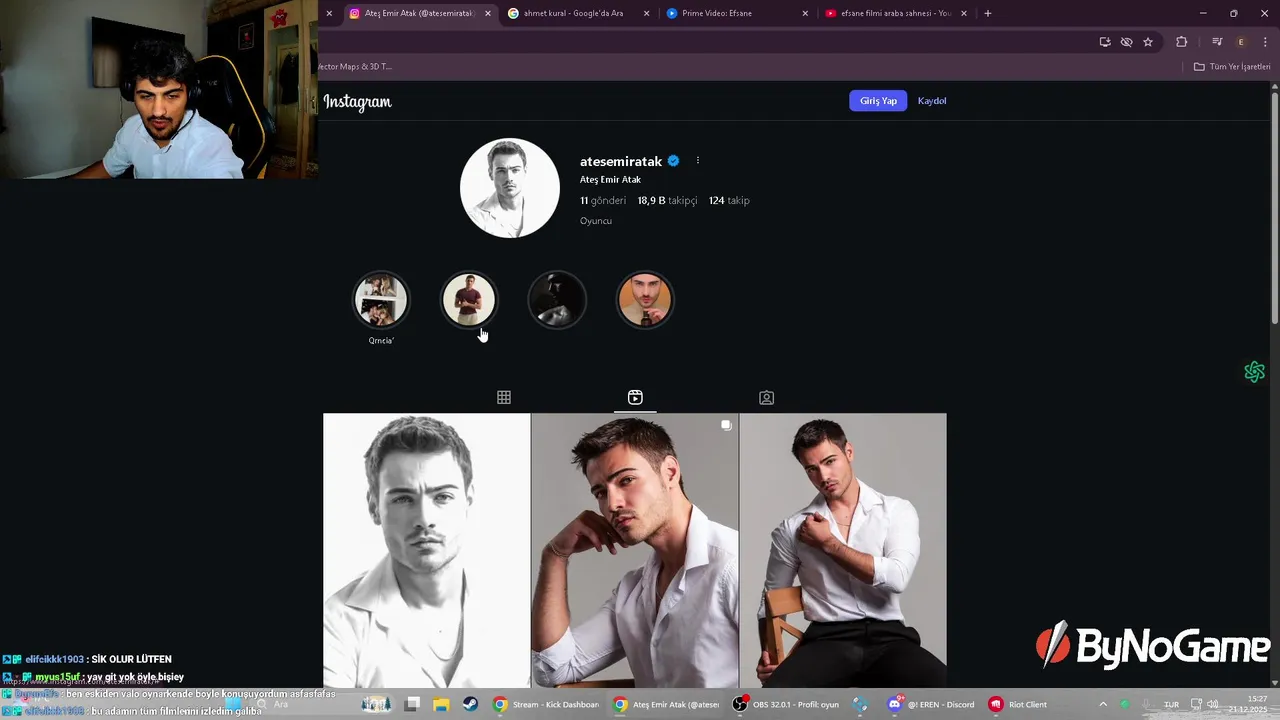Viewport: 1280px width, 720px height.
Task: Close the ahmet kural Google tab
Action: [x=647, y=14]
